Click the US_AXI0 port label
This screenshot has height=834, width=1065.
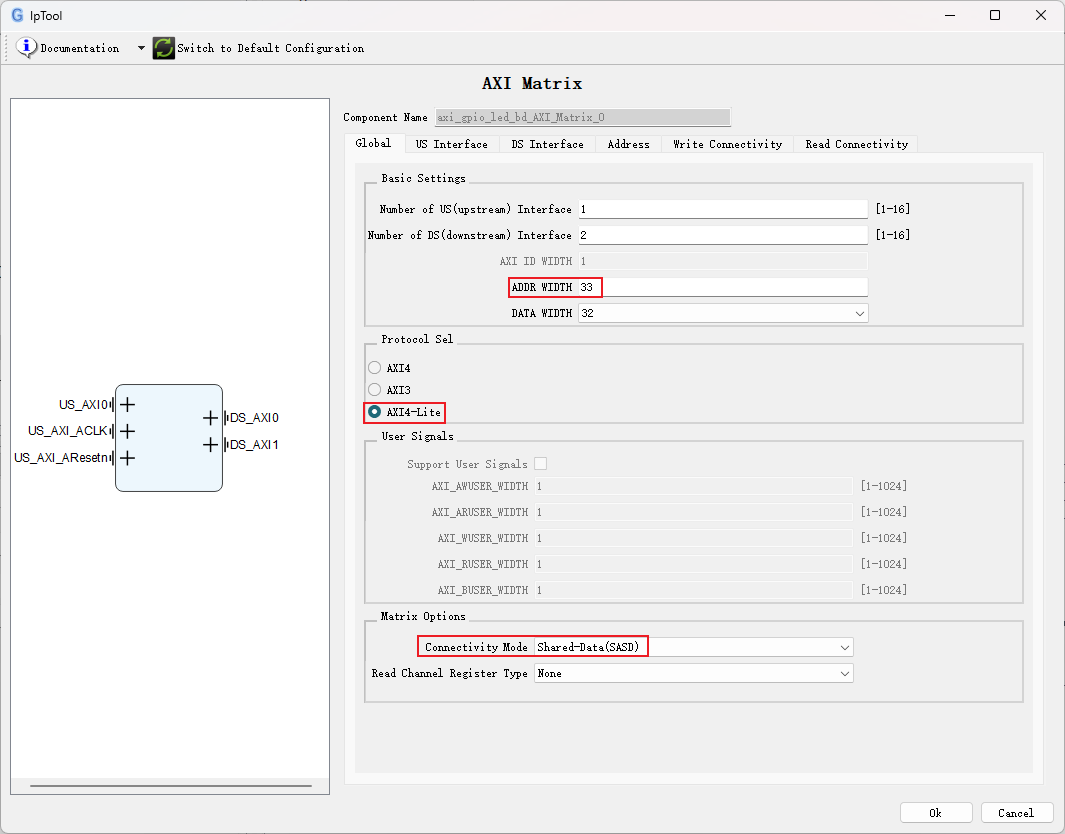(x=84, y=405)
